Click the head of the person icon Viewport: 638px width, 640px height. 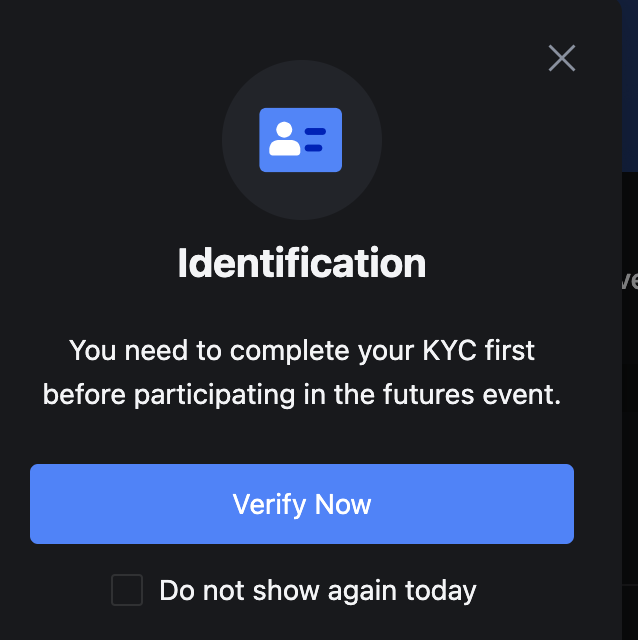tap(284, 129)
